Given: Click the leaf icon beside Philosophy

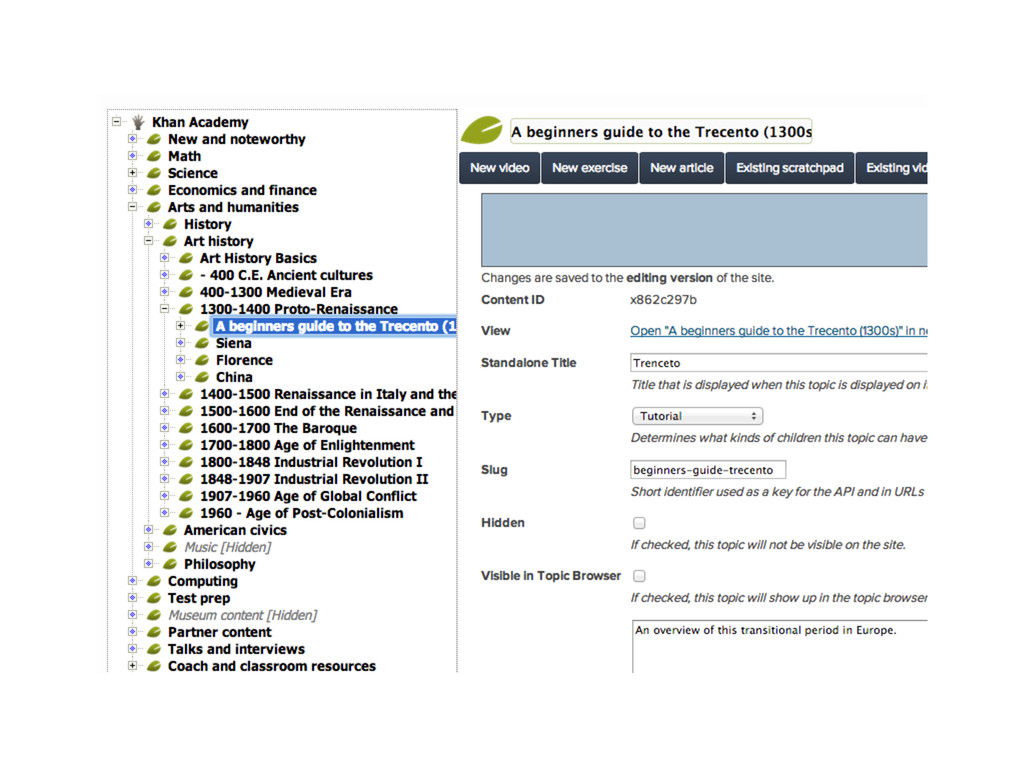Looking at the screenshot, I should (170, 564).
